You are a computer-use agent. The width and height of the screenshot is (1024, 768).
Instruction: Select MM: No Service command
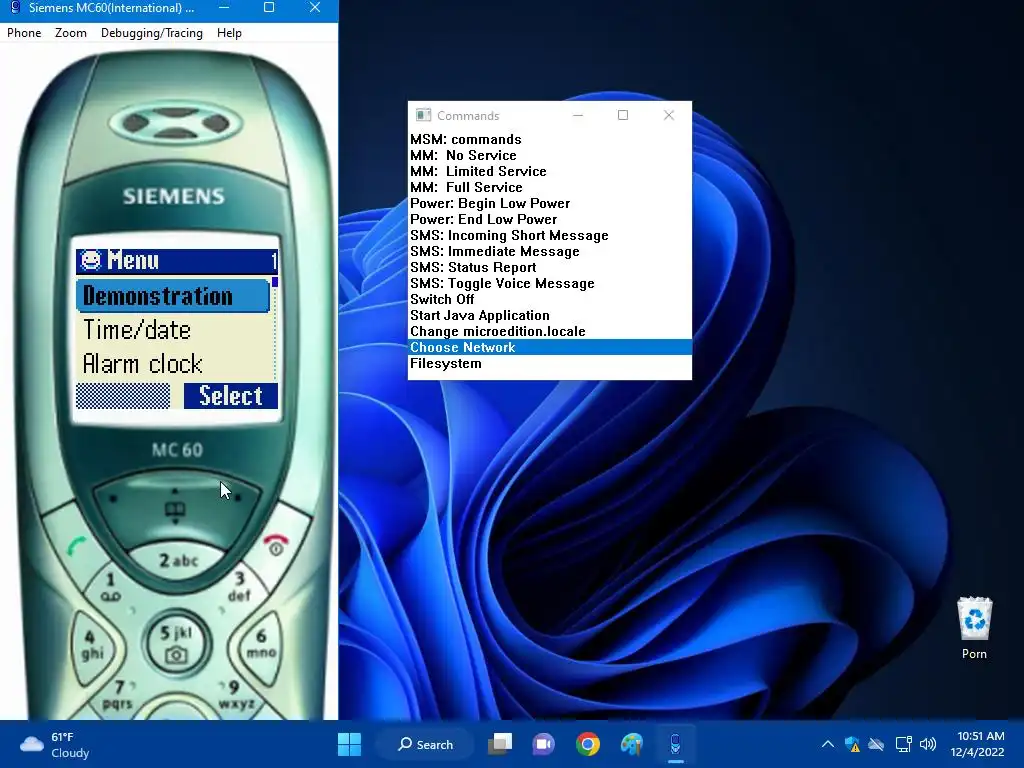click(x=550, y=155)
